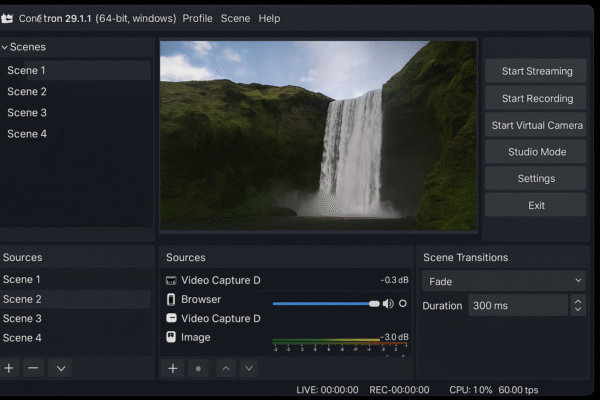Open the Profile menu
The image size is (600, 400).
(197, 18)
